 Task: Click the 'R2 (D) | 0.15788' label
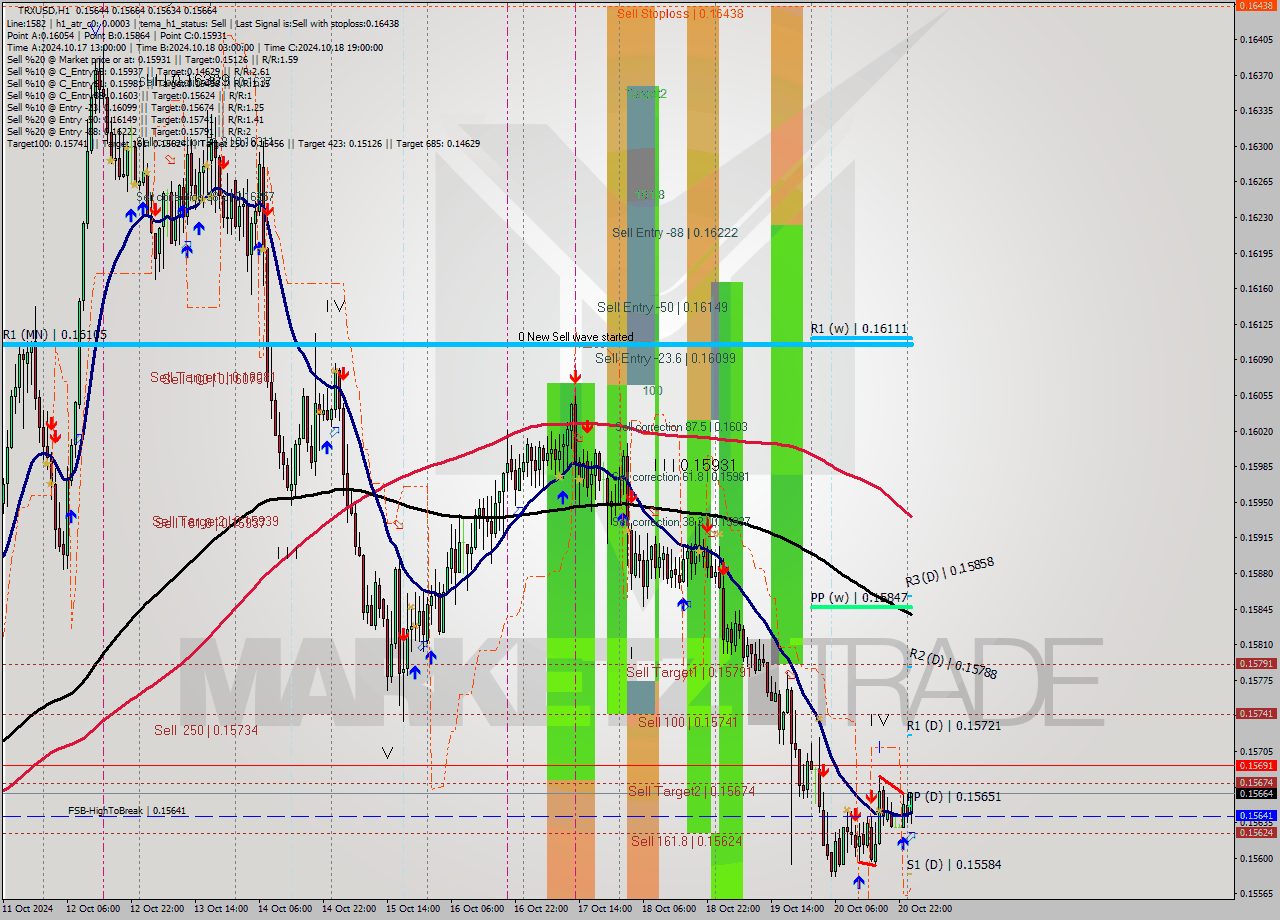pyautogui.click(x=953, y=664)
